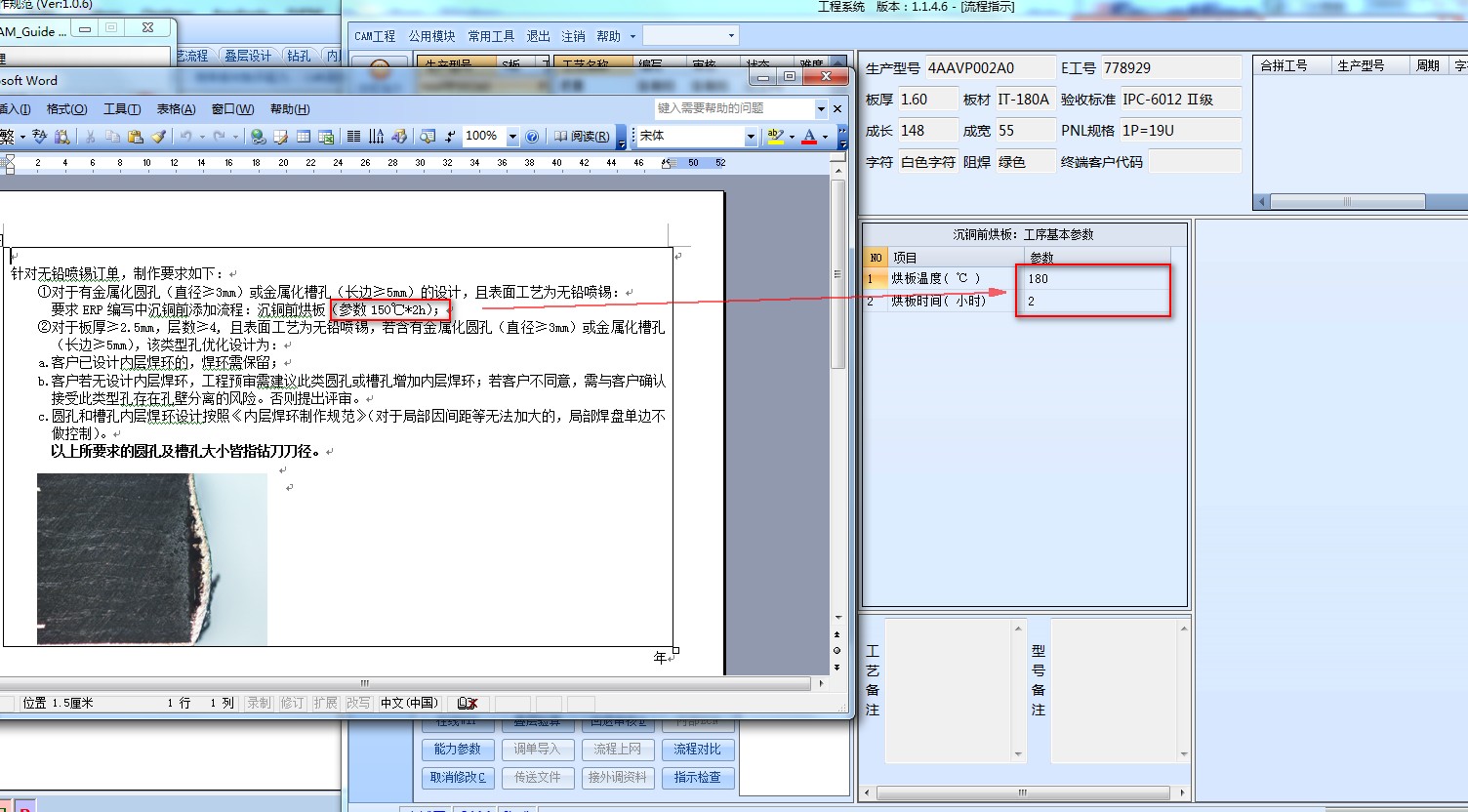Image resolution: width=1468 pixels, height=812 pixels.
Task: Click the 指示检查 button
Action: 698,778
